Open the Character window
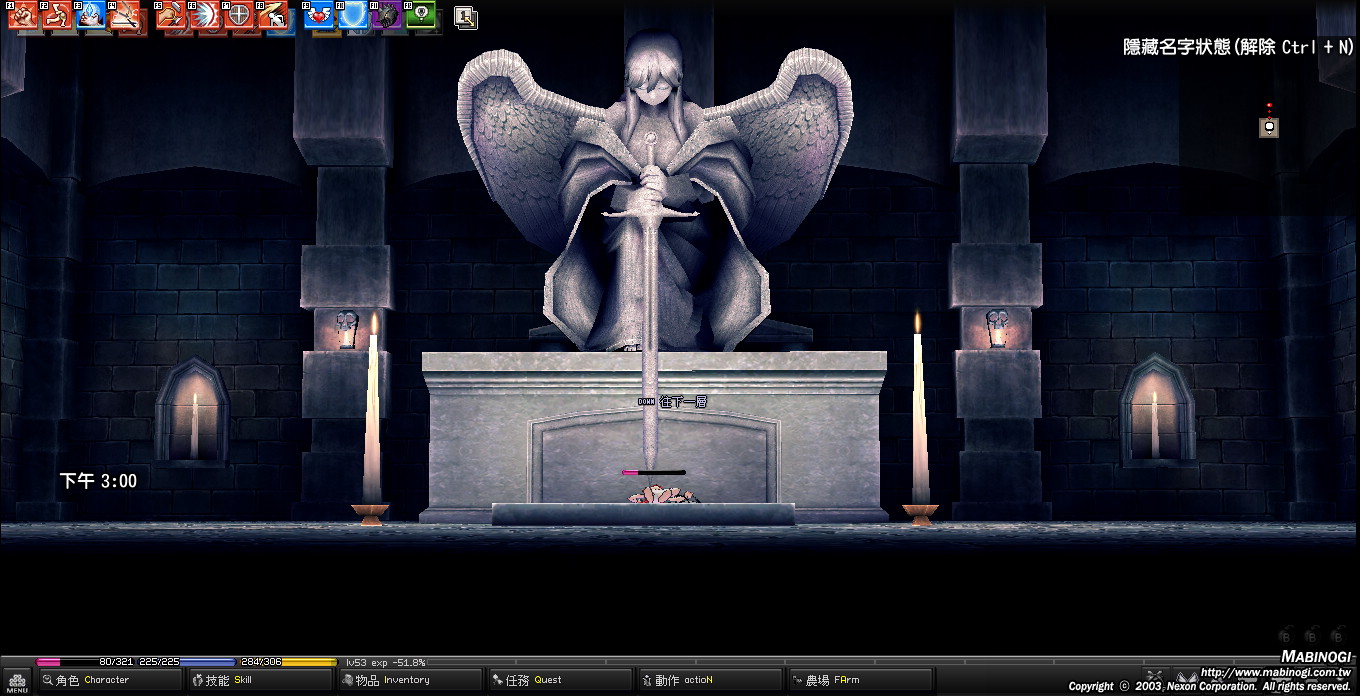 [108, 680]
